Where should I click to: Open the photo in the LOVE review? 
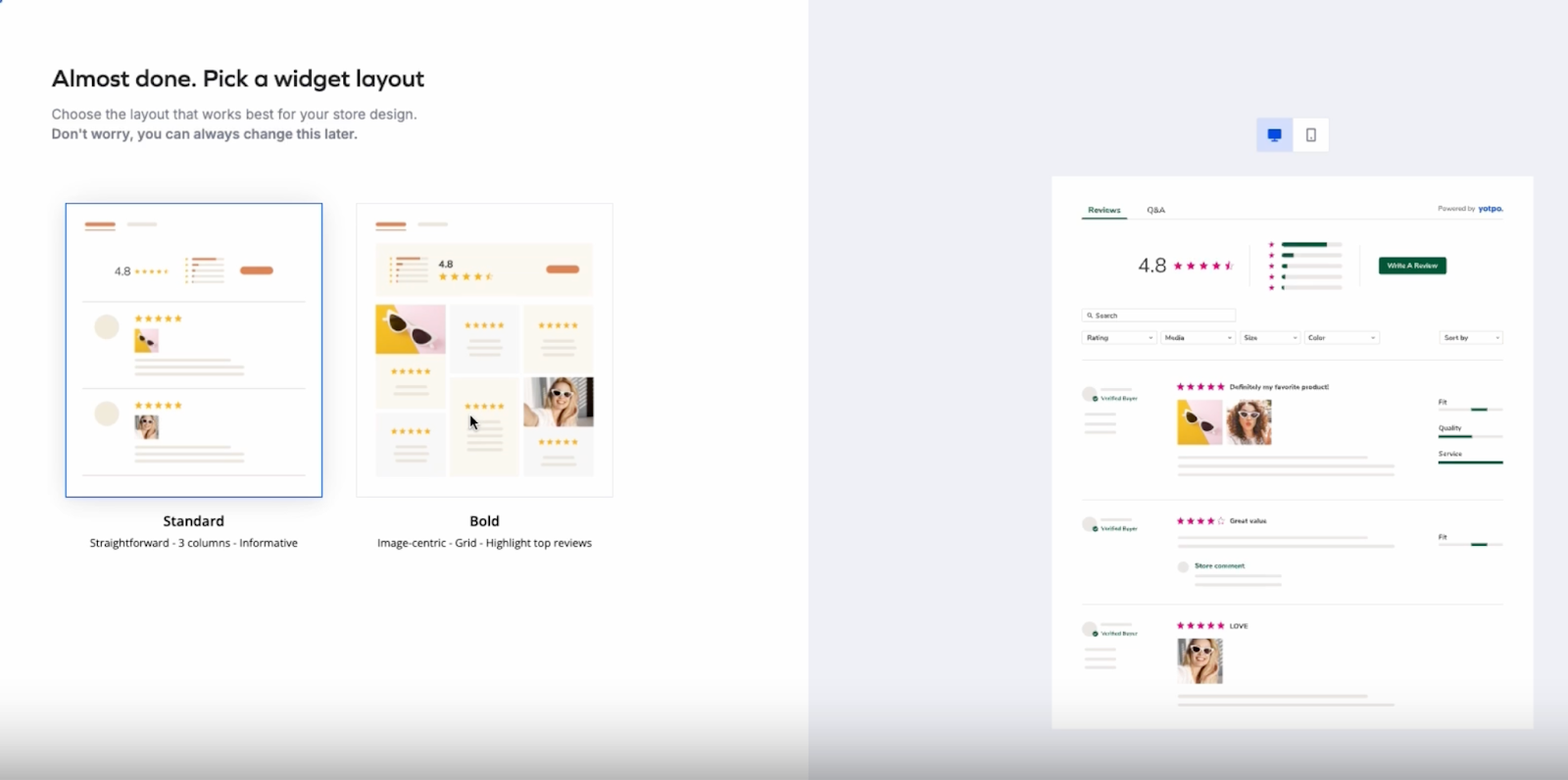[x=1200, y=660]
